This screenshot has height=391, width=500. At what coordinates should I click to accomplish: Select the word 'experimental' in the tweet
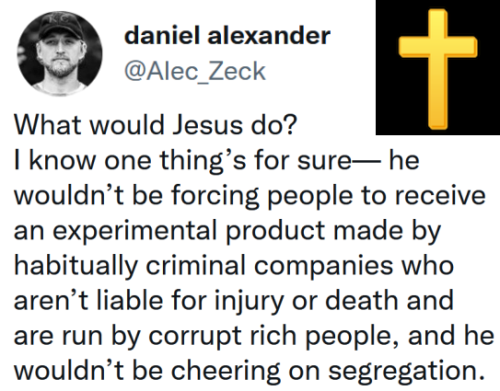pyautogui.click(x=135, y=231)
